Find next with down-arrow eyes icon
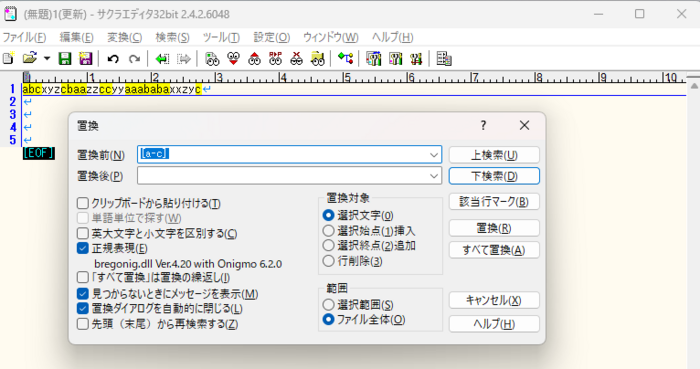The width and height of the screenshot is (700, 369). click(x=233, y=58)
